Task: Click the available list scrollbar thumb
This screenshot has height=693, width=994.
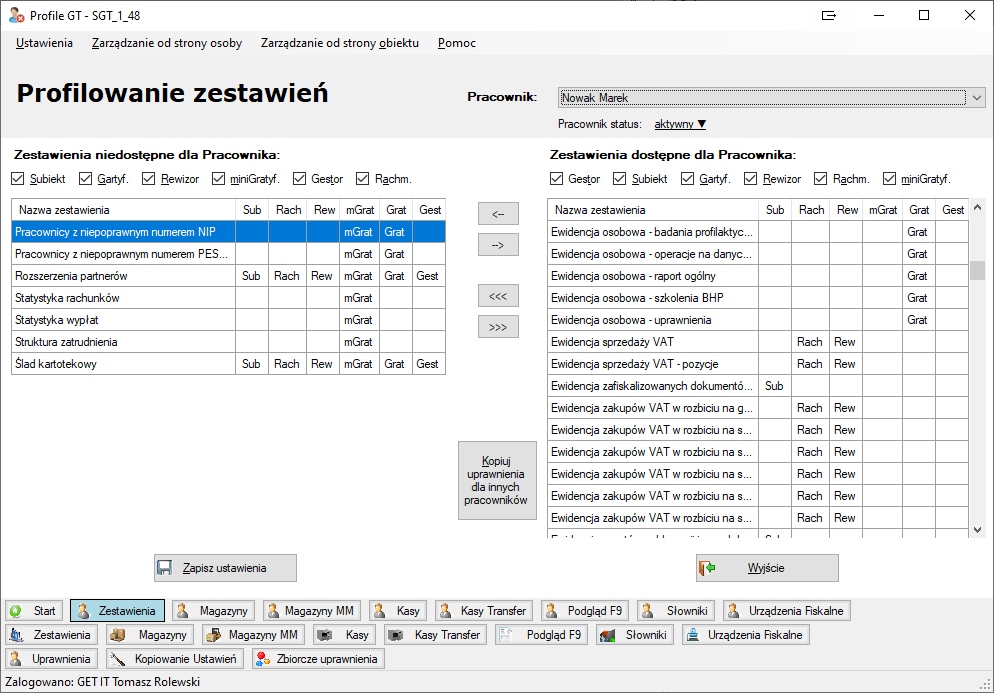Action: [x=977, y=271]
